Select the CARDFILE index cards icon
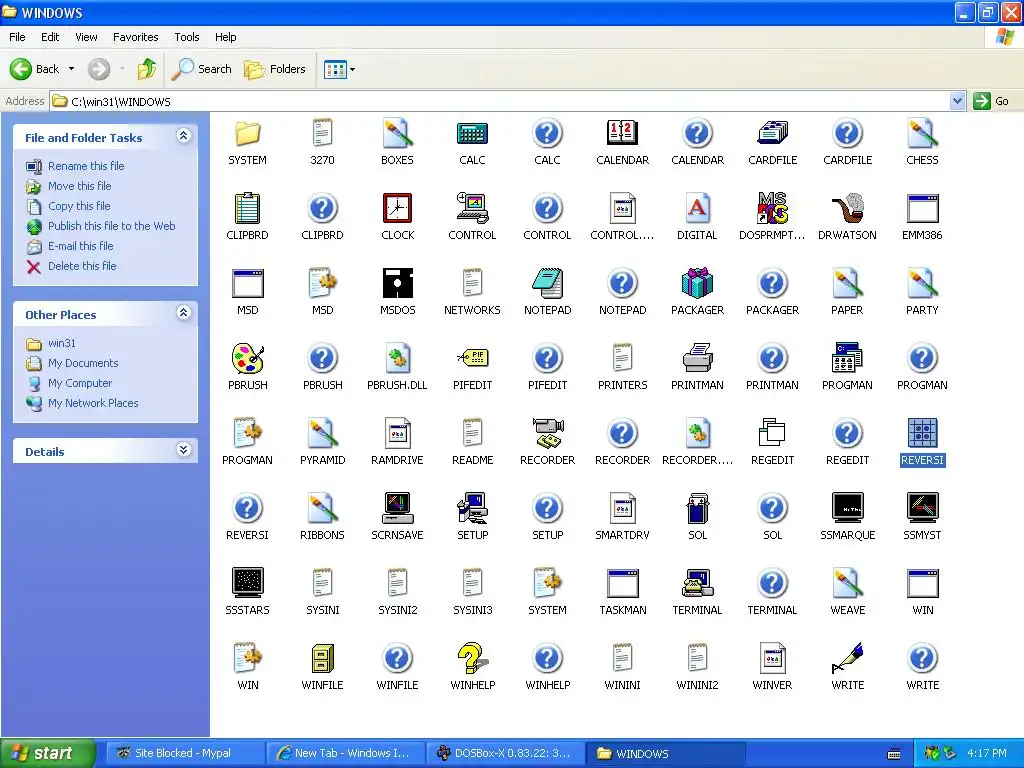Screen dimensions: 1024x768 772,134
